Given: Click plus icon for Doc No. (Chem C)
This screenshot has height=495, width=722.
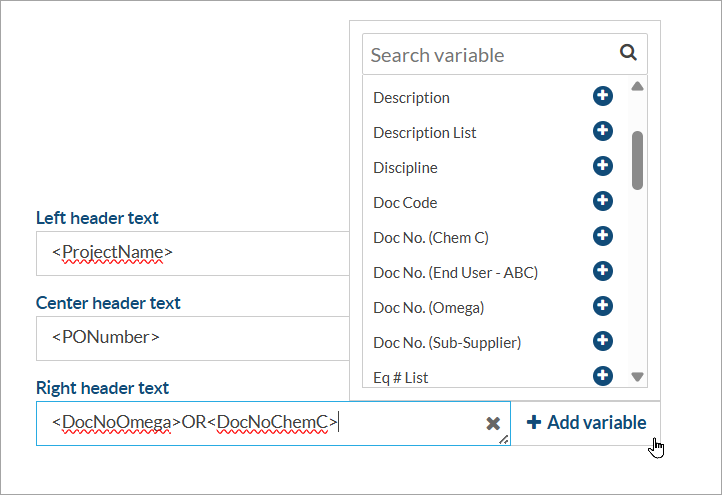Looking at the screenshot, I should click(x=602, y=236).
